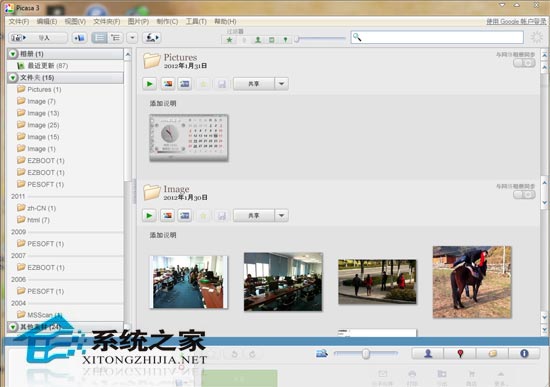Click the rotate counter-clockwise icon
The image size is (550, 387).
coord(235,354)
